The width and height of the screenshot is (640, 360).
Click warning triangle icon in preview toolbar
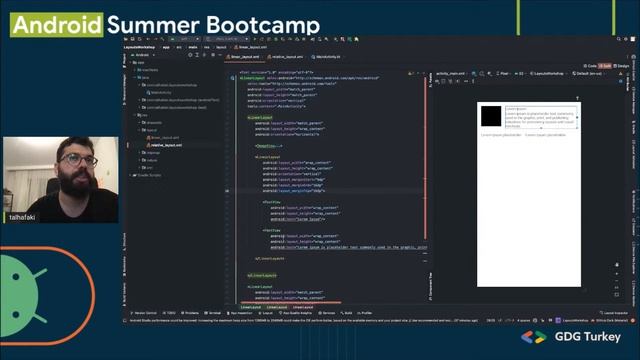point(621,74)
